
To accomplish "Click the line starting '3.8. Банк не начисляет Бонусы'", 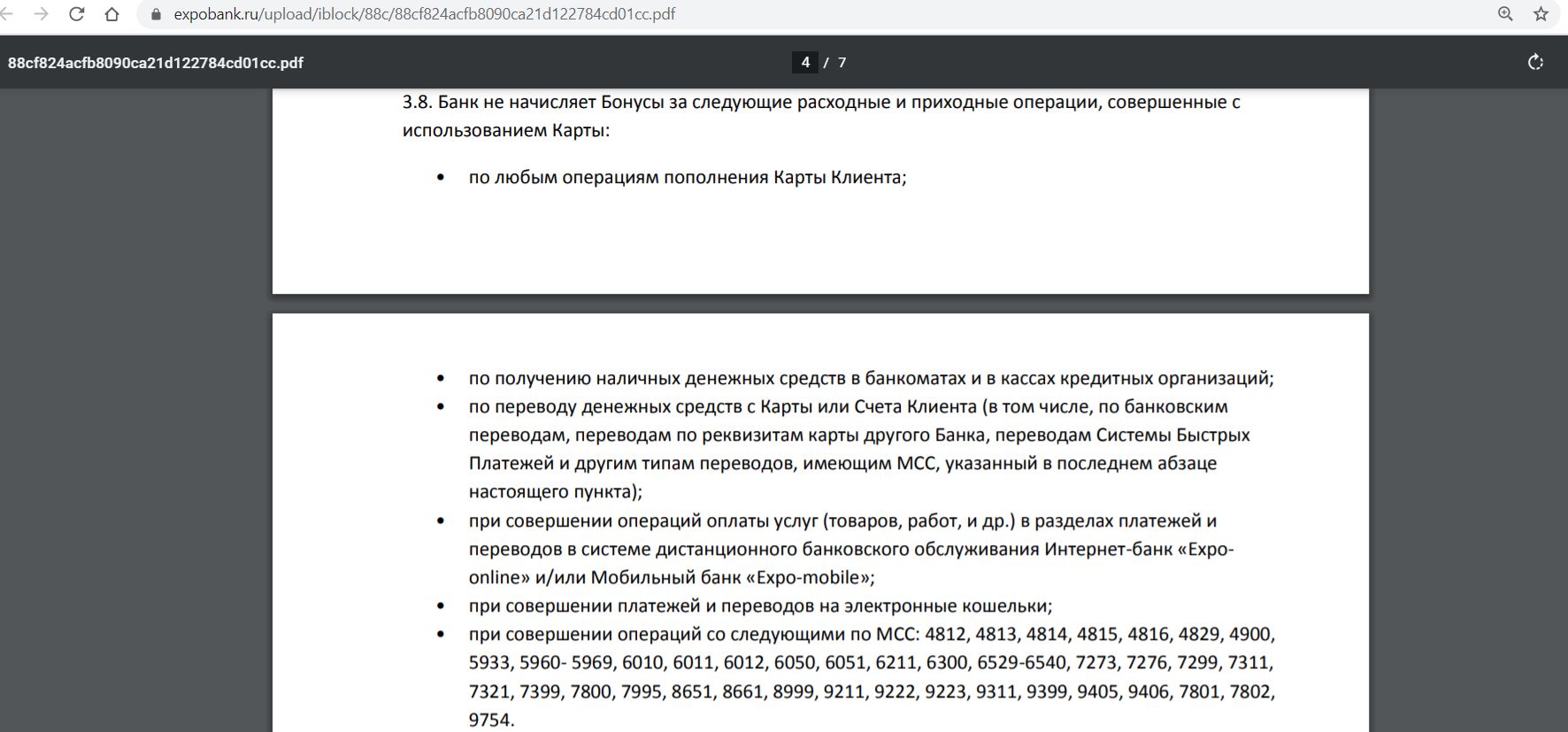I will point(821,102).
